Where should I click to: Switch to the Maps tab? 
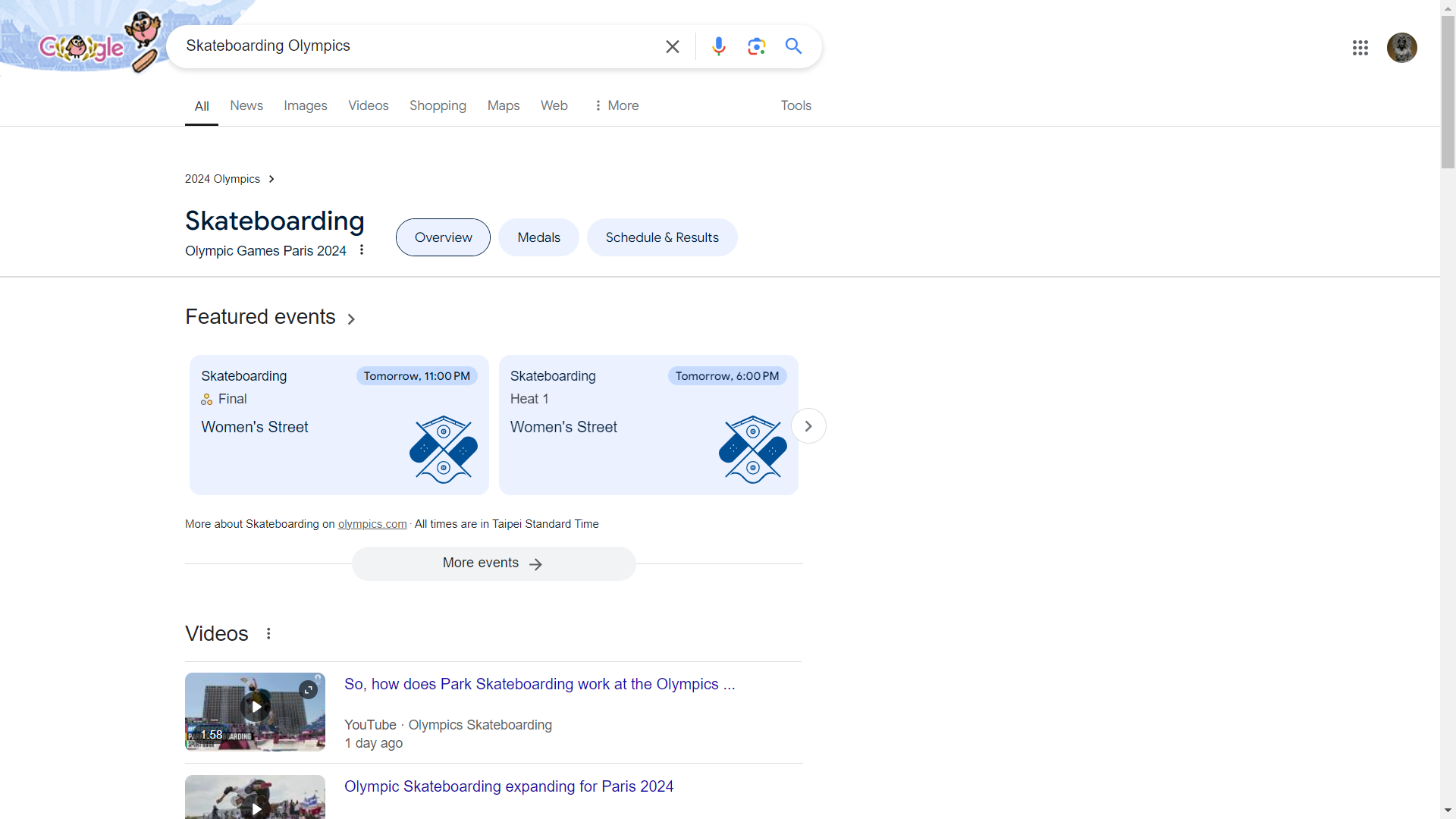pyautogui.click(x=504, y=105)
